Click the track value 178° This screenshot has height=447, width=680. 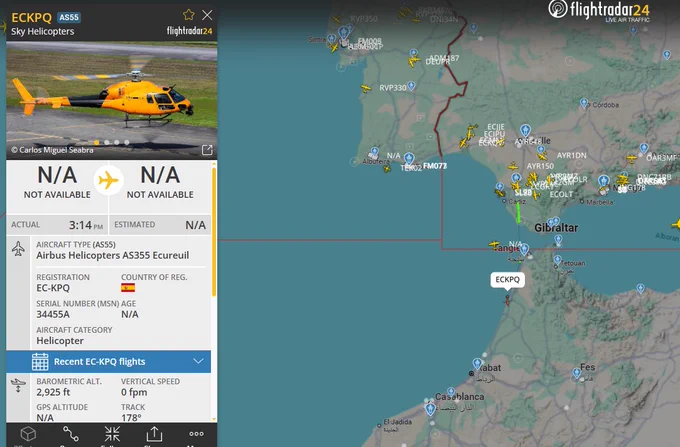(x=131, y=418)
